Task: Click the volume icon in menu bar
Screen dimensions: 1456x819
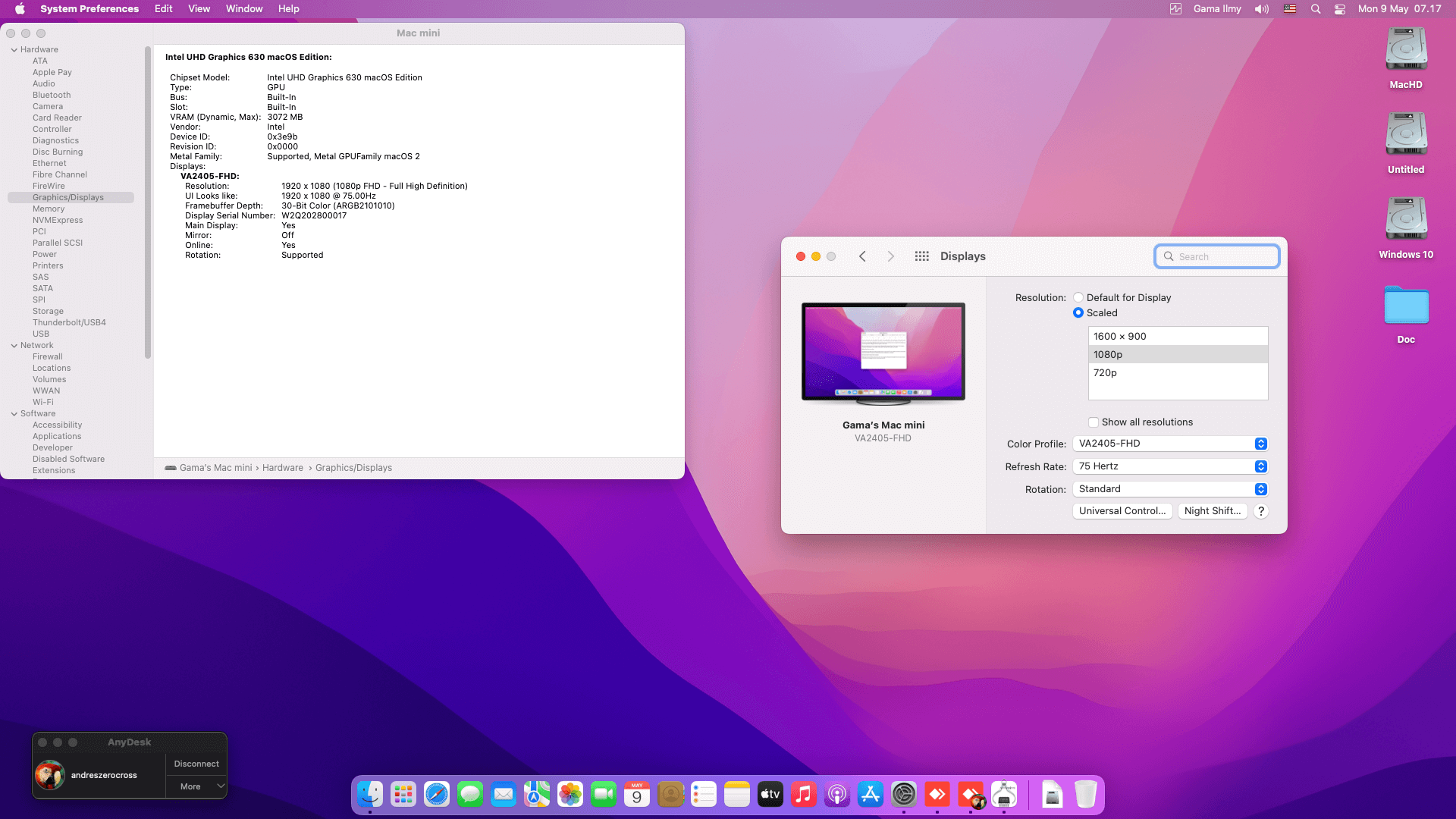Action: pos(1262,9)
